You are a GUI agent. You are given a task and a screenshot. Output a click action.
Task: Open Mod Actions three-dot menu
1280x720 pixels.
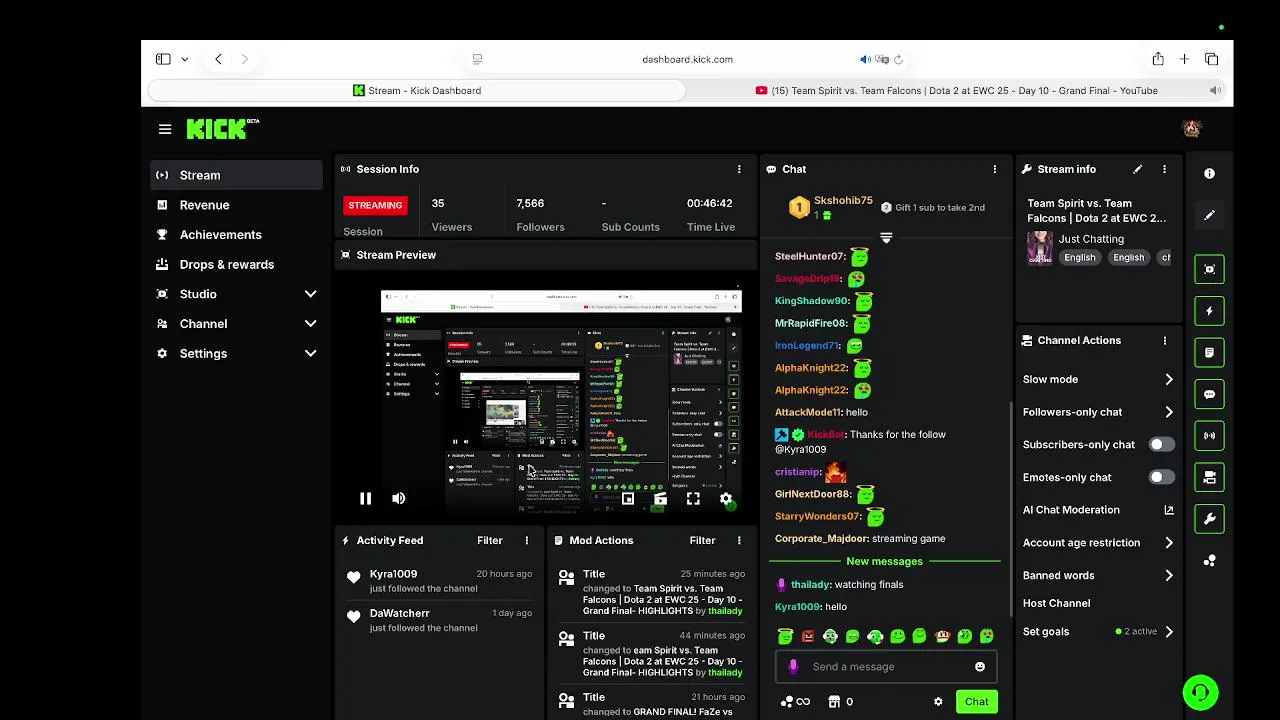739,540
